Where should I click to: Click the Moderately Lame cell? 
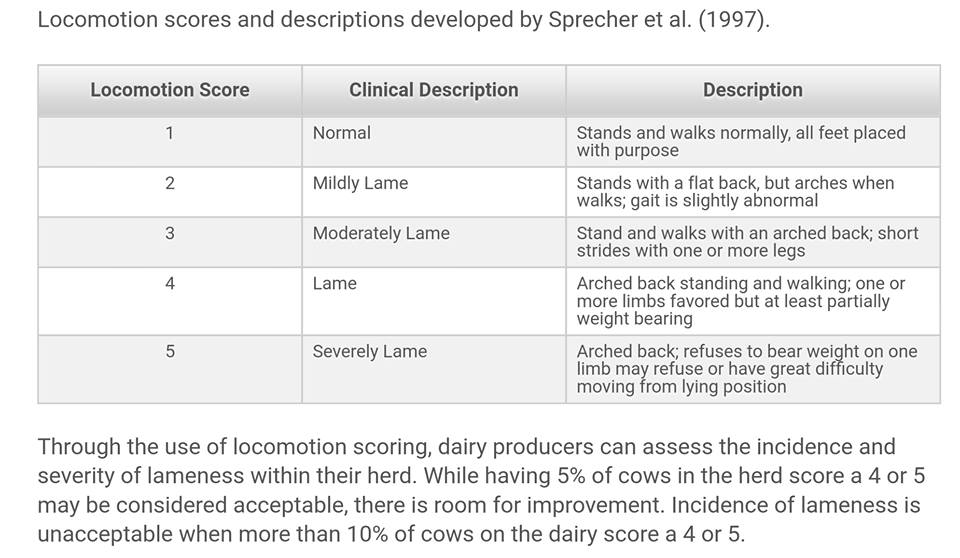tap(433, 242)
